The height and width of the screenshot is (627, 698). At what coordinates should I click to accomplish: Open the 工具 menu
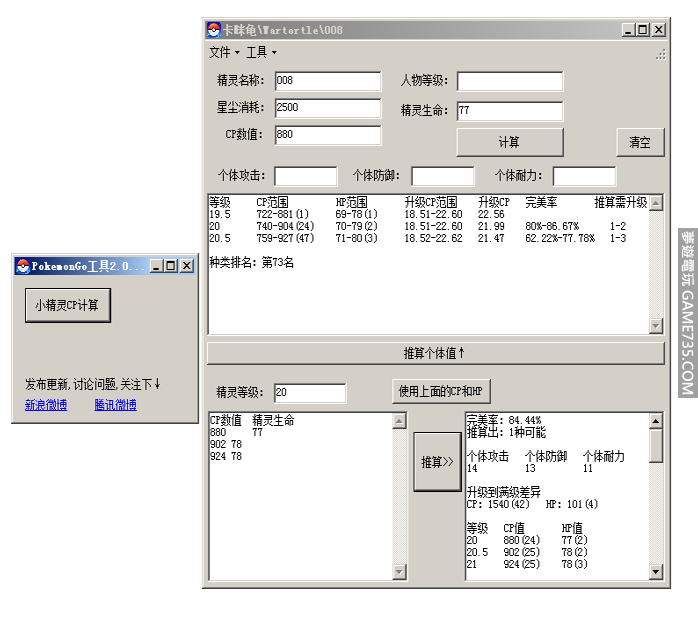point(261,53)
